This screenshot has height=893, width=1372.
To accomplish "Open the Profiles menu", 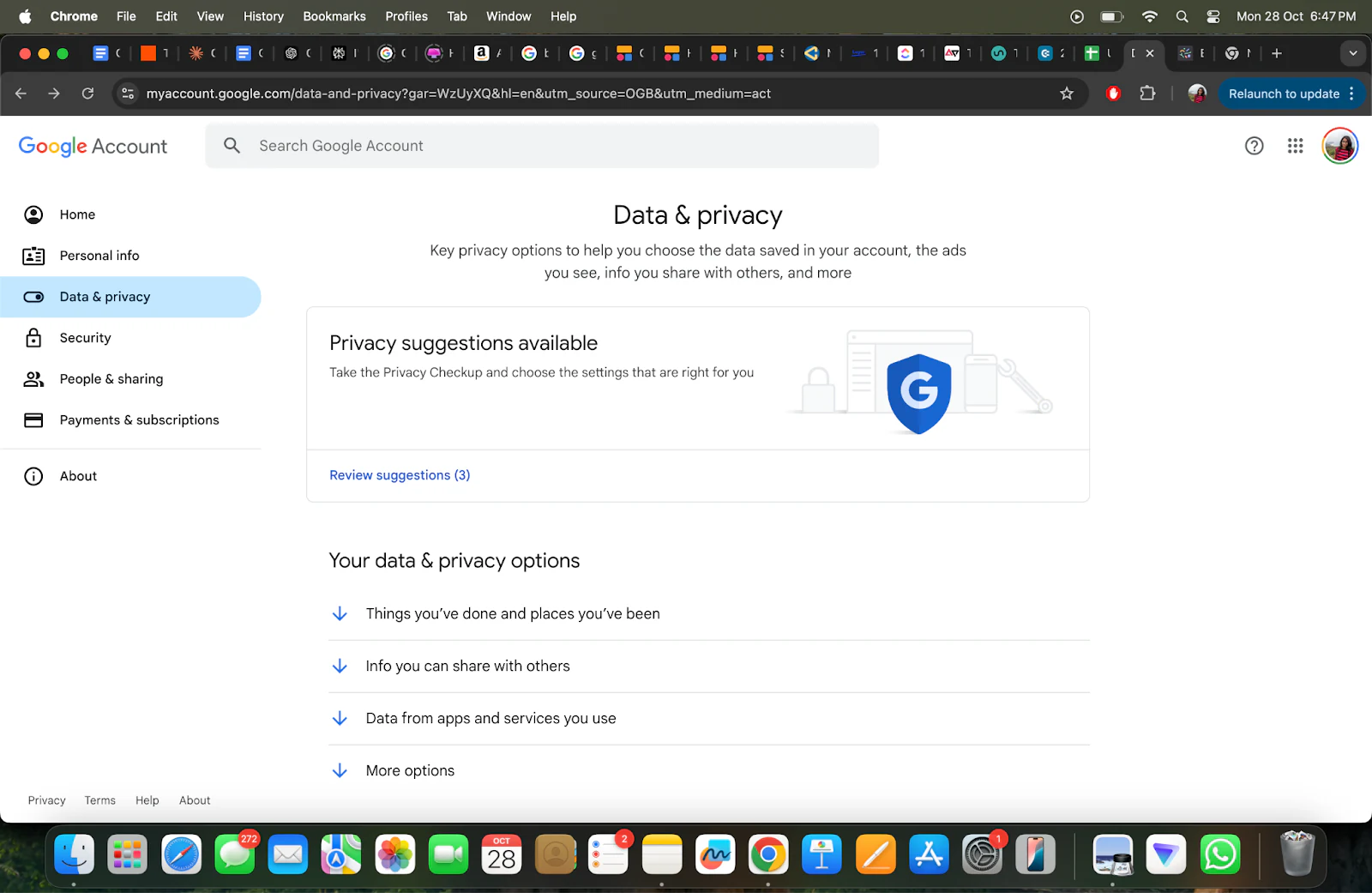I will (406, 16).
